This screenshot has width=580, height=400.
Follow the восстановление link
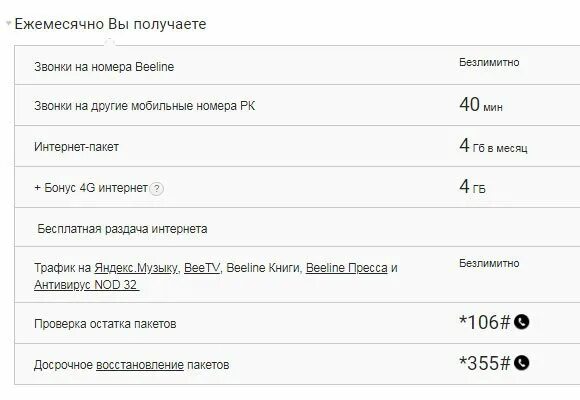pos(140,365)
